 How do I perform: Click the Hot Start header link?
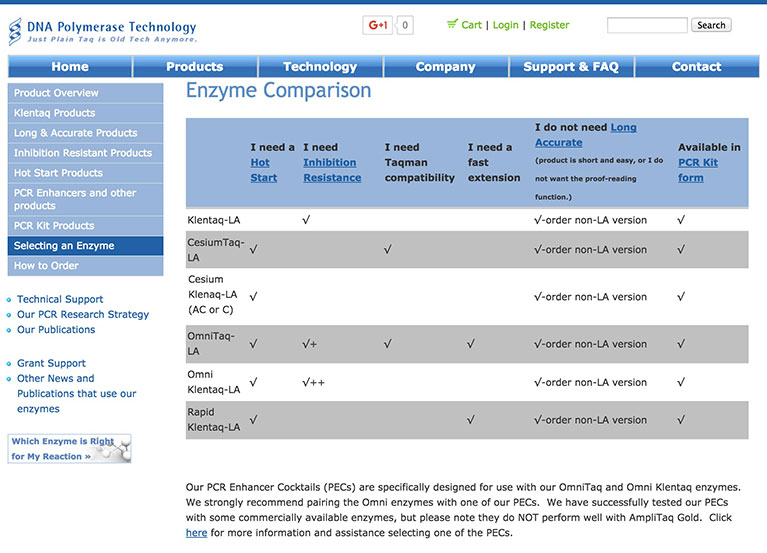pyautogui.click(x=264, y=170)
